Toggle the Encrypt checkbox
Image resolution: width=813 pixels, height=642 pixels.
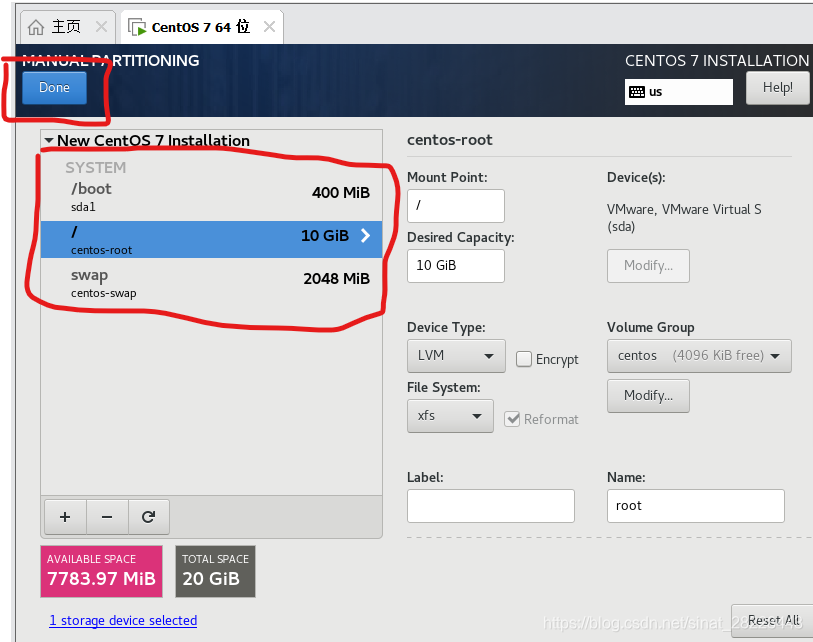[x=524, y=359]
